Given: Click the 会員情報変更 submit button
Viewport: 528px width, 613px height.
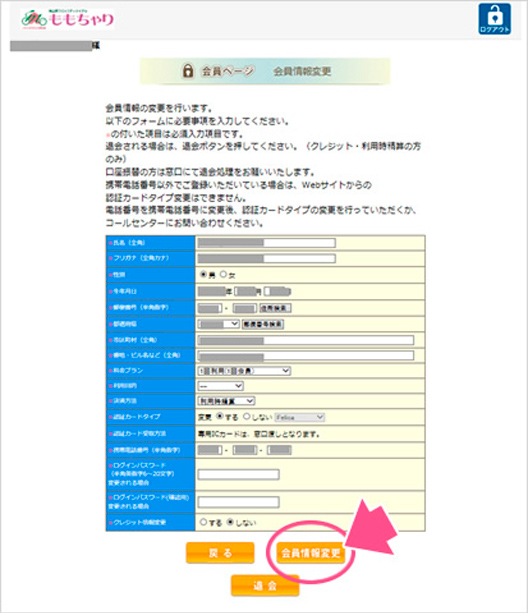Looking at the screenshot, I should tap(311, 553).
